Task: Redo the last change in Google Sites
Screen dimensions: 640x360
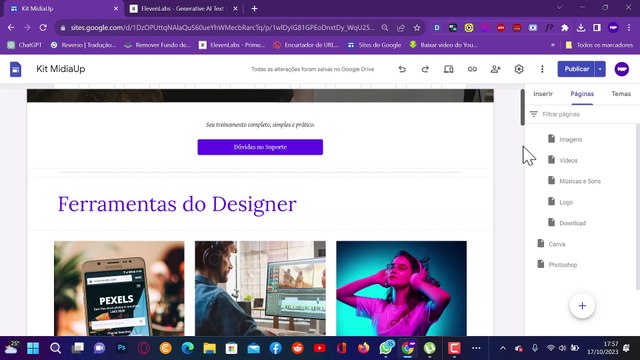Action: pos(425,69)
